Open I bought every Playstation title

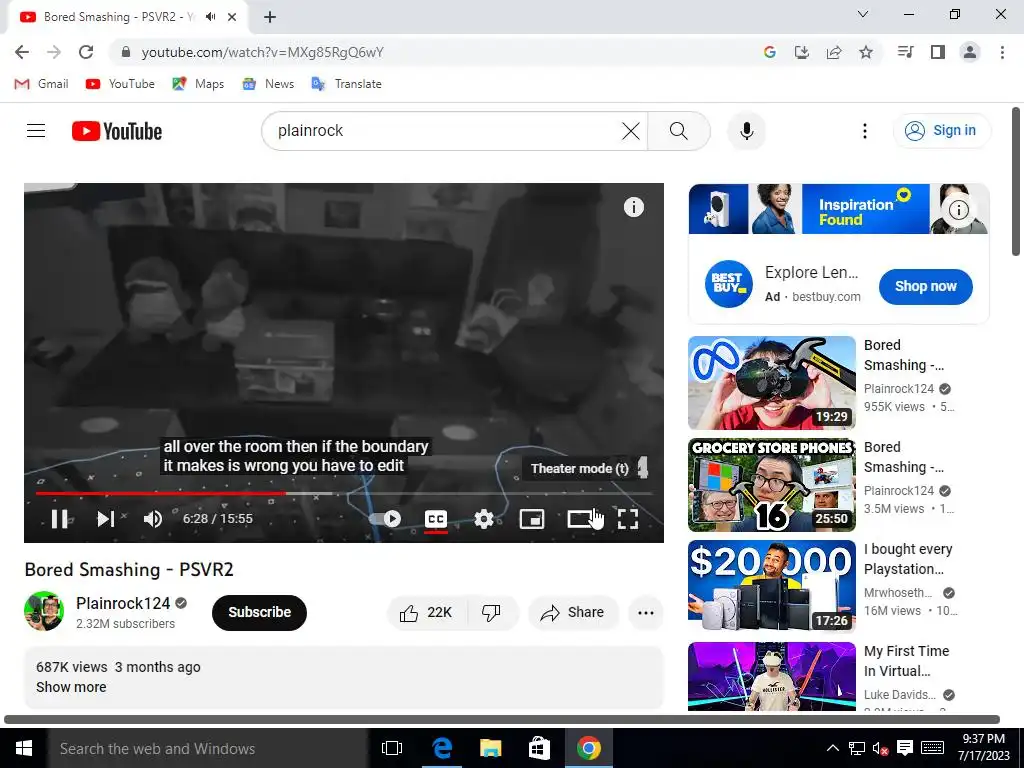pos(908,559)
